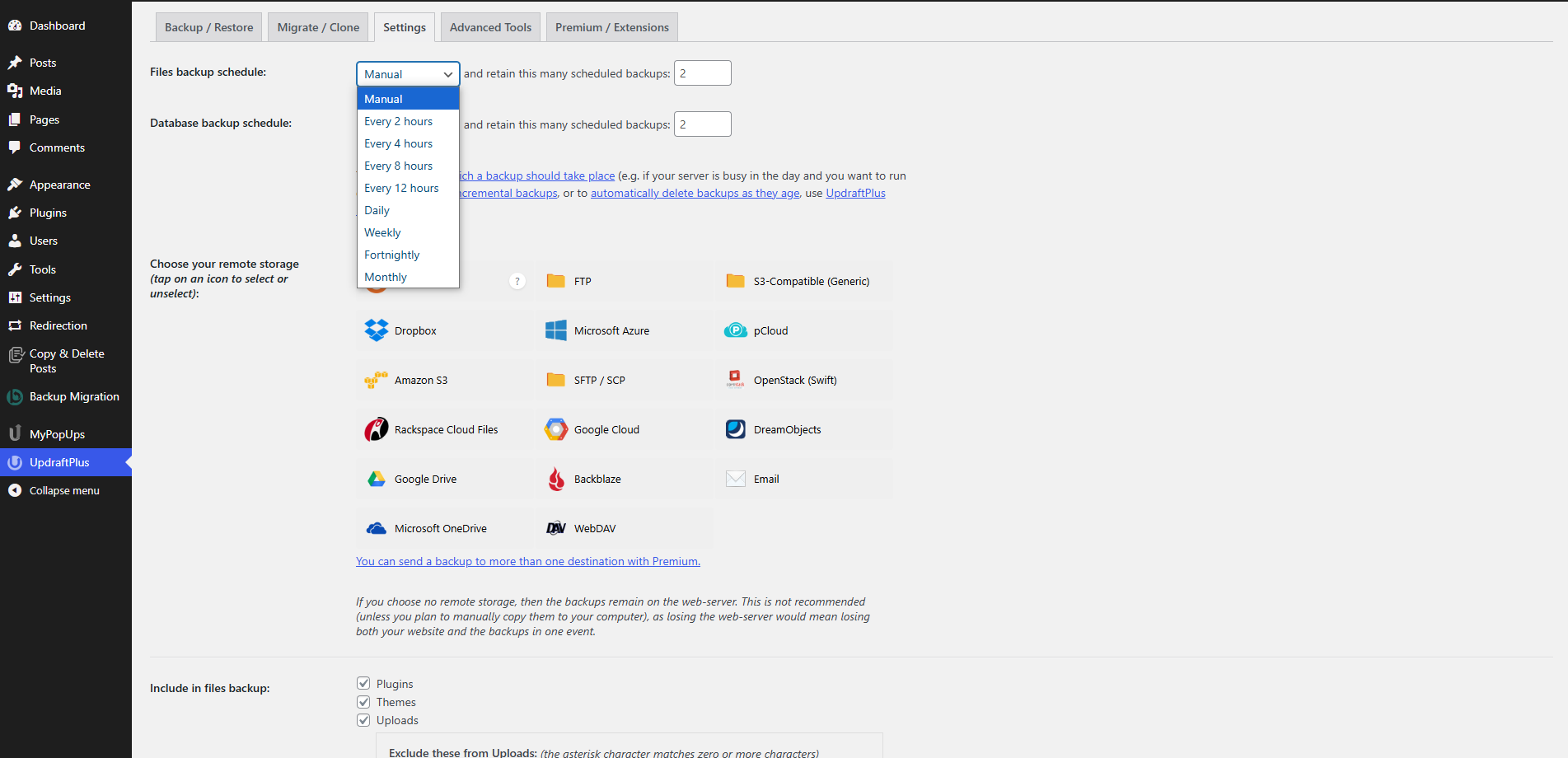Click the Plugins plug icon
This screenshot has width=1568, height=758.
15,213
